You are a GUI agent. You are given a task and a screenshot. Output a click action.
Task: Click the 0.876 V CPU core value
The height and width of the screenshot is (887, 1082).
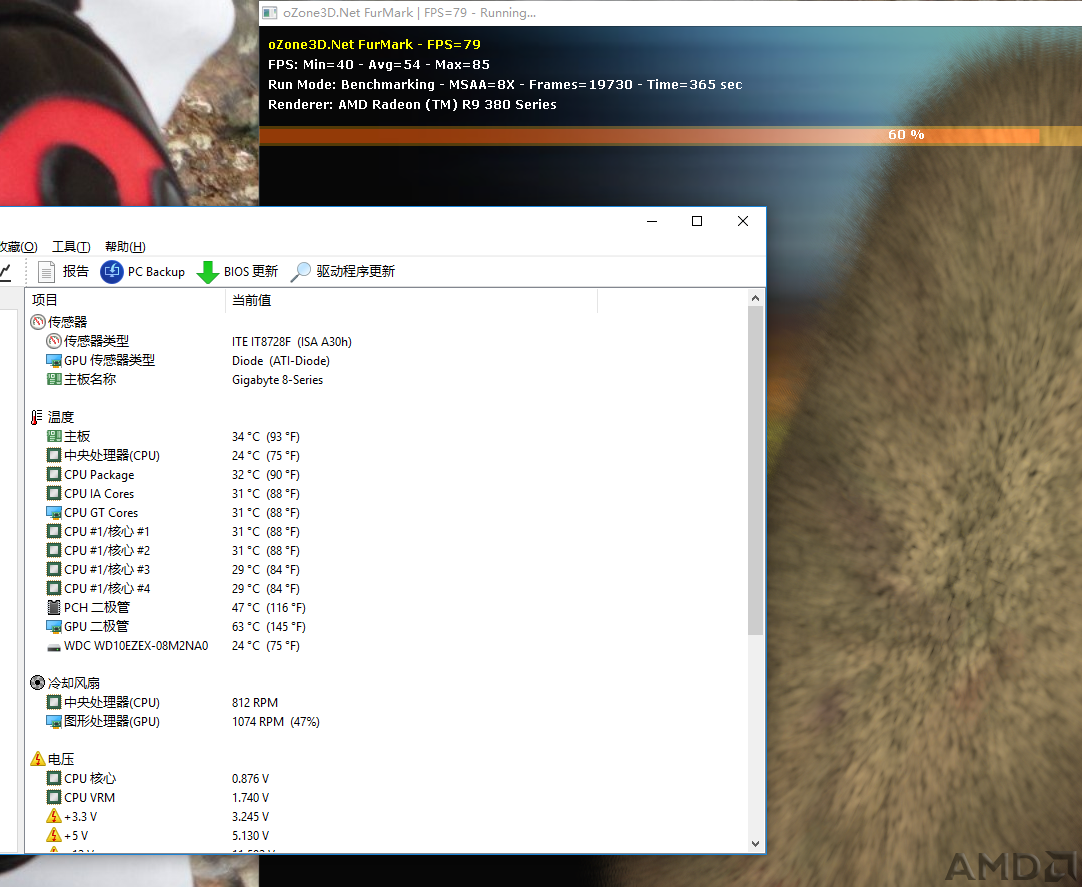click(x=250, y=779)
